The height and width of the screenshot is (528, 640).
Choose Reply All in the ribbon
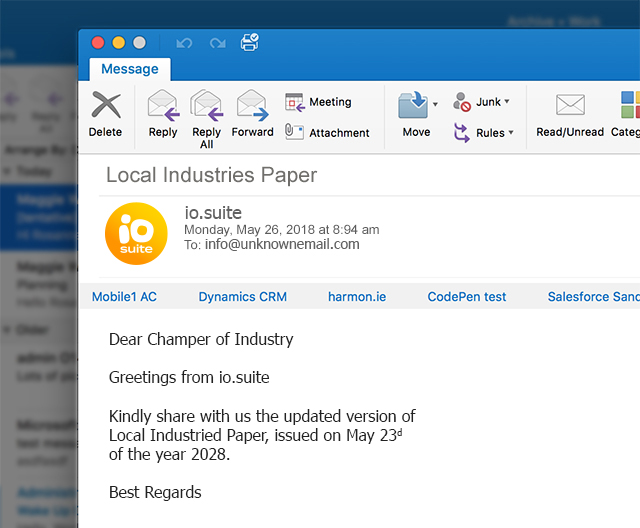(x=207, y=119)
